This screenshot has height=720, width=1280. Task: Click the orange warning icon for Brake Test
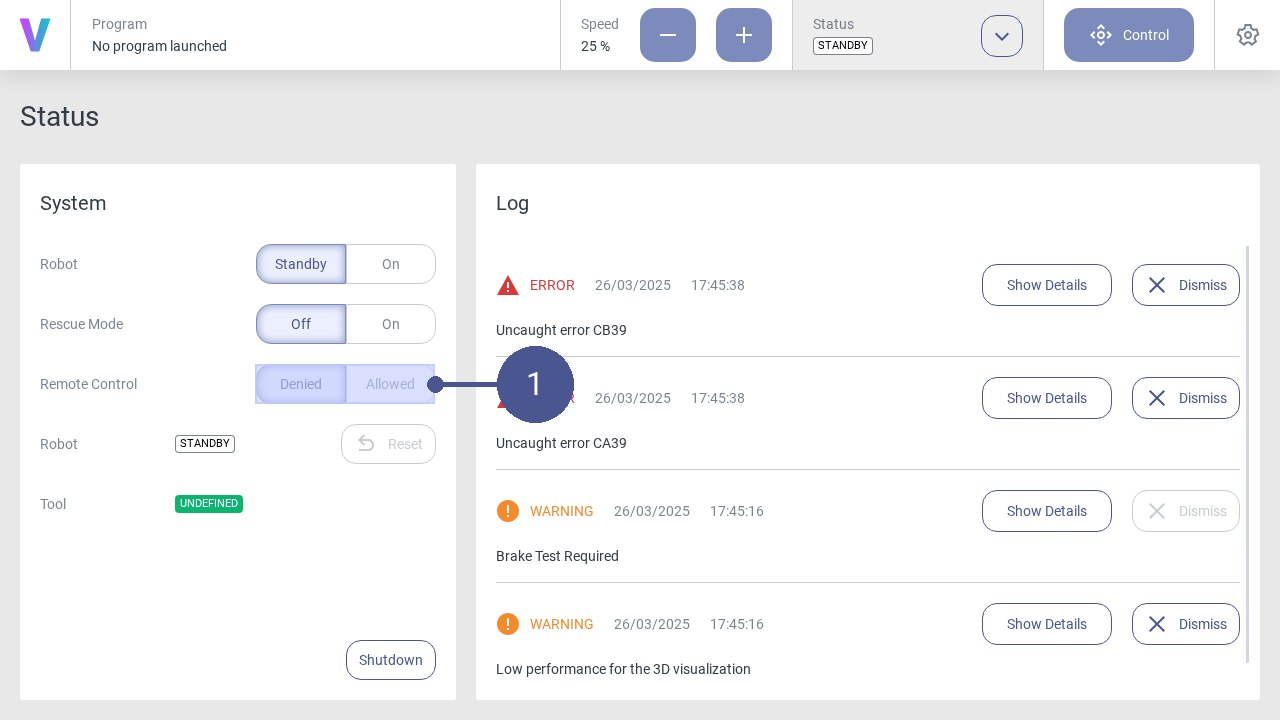tap(508, 511)
